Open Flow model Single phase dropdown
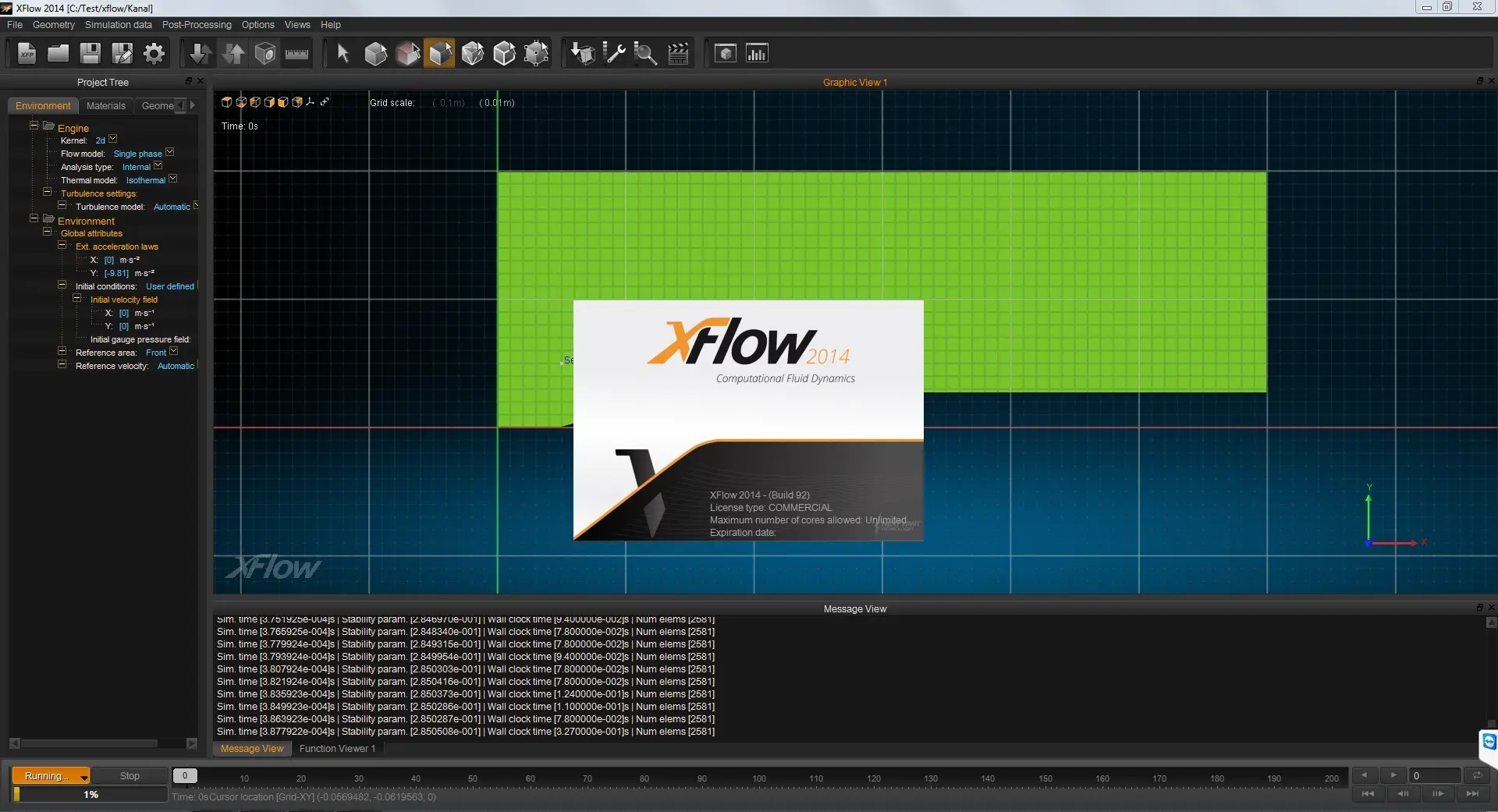The image size is (1498, 812). coord(169,153)
